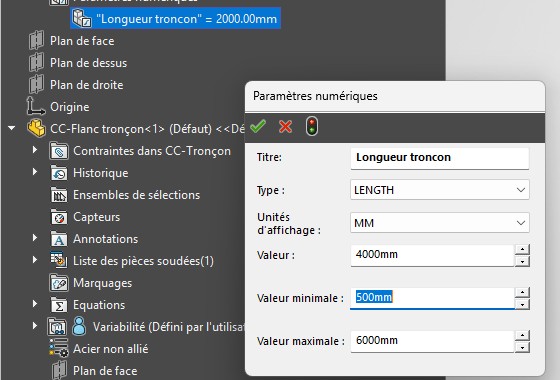Viewport: 560px width, 380px height.
Task: Increase Valeur with the up arrow
Action: [x=522, y=249]
